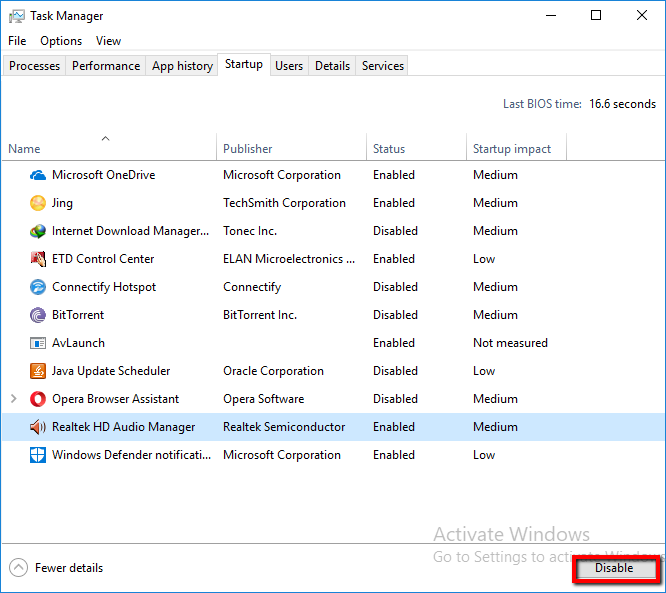Click the Microsoft OneDrive cloud icon
The width and height of the screenshot is (666, 593).
tap(38, 175)
